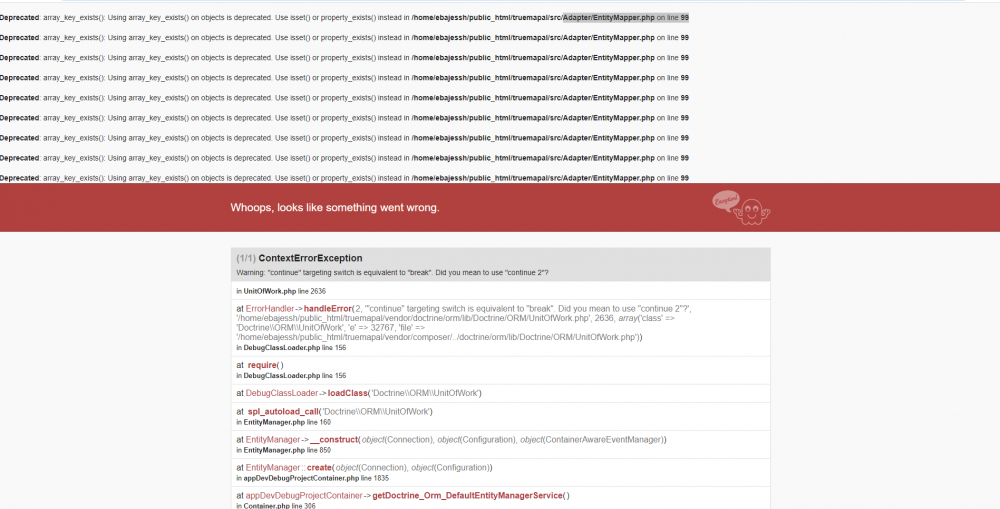Viewport: 1000px width, 509px height.
Task: Click the Exception ghost icon in the red banner
Action: coord(741,207)
